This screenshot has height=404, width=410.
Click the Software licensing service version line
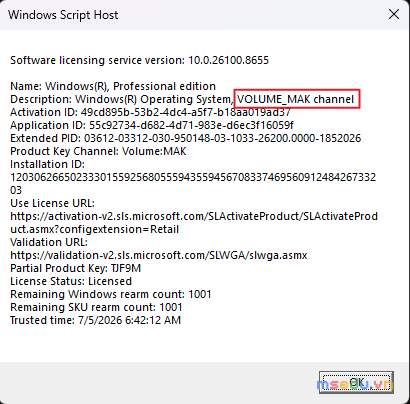tap(139, 60)
